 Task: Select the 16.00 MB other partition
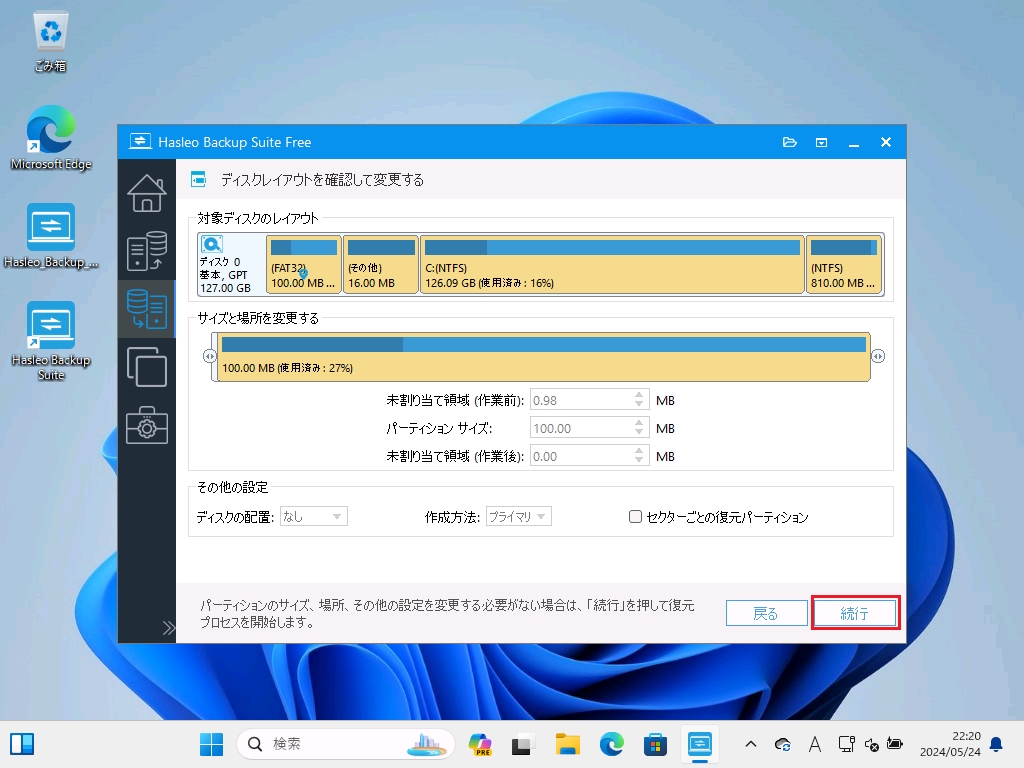click(x=381, y=264)
